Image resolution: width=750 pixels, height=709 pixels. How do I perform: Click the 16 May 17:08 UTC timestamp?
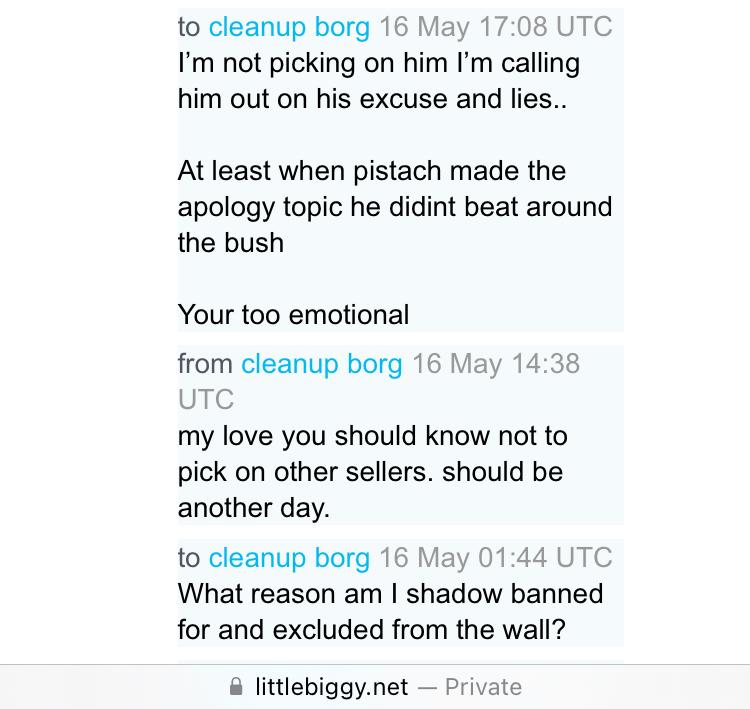[x=495, y=26]
